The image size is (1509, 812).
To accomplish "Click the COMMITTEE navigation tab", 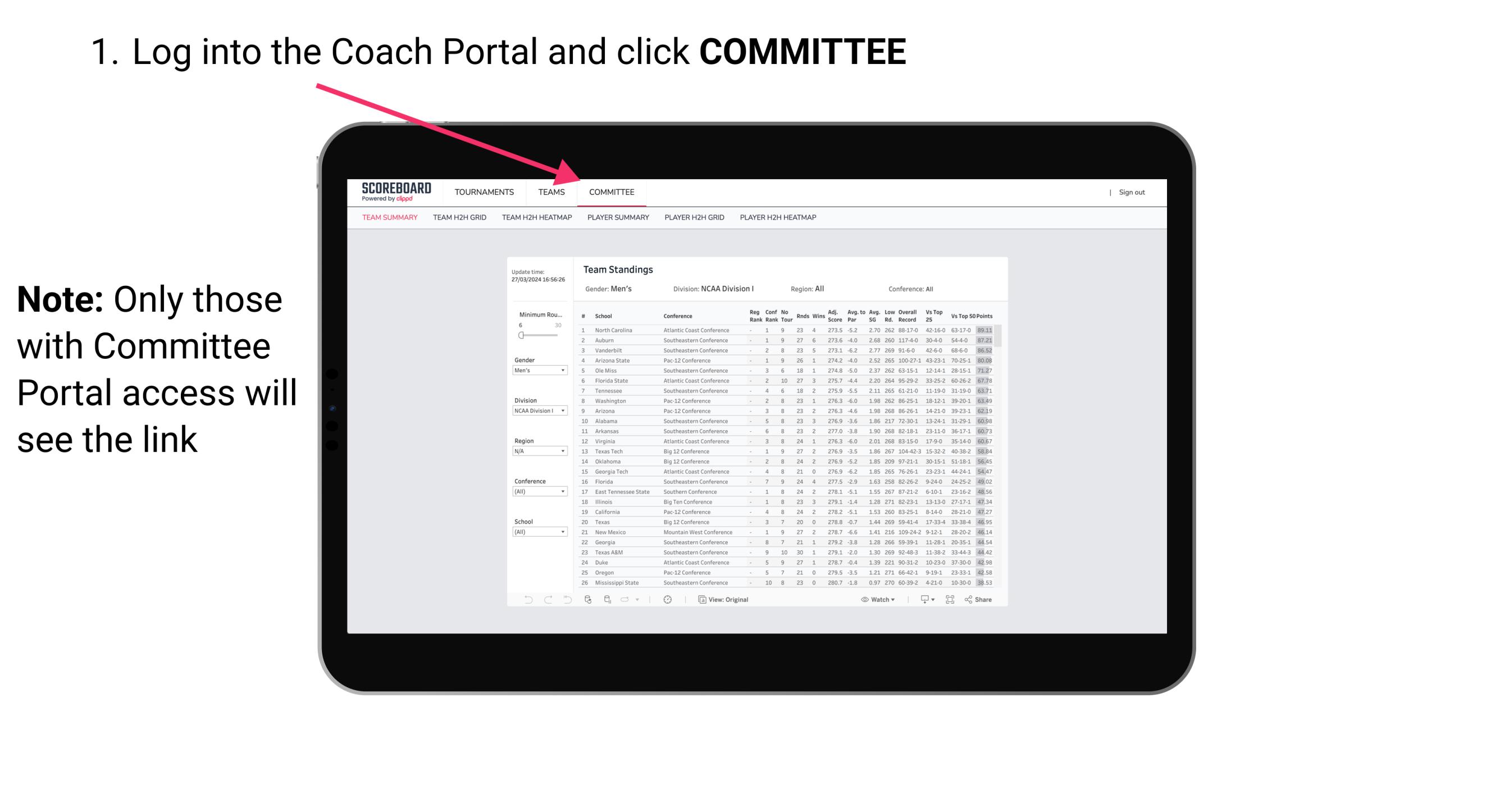I will 613,192.
